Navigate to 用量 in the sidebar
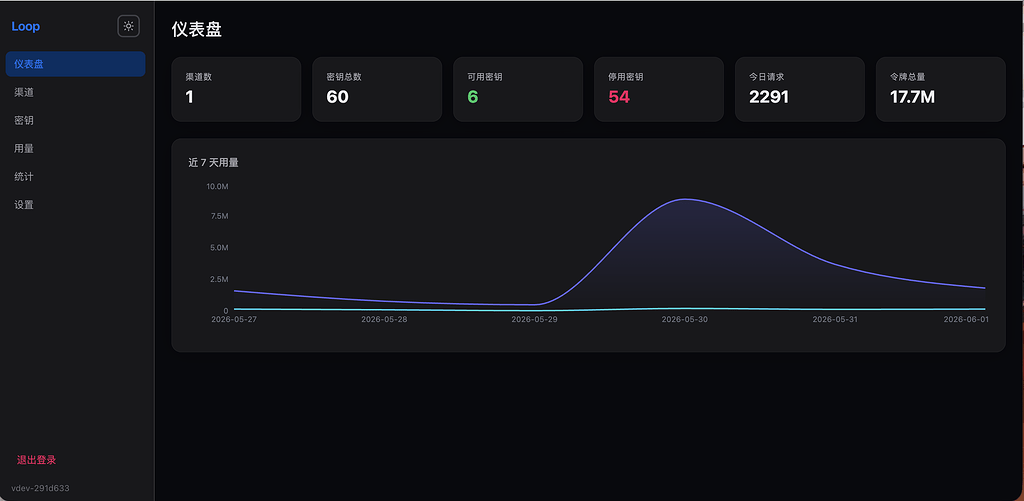Screen dimensions: 1024x501 coord(75,148)
